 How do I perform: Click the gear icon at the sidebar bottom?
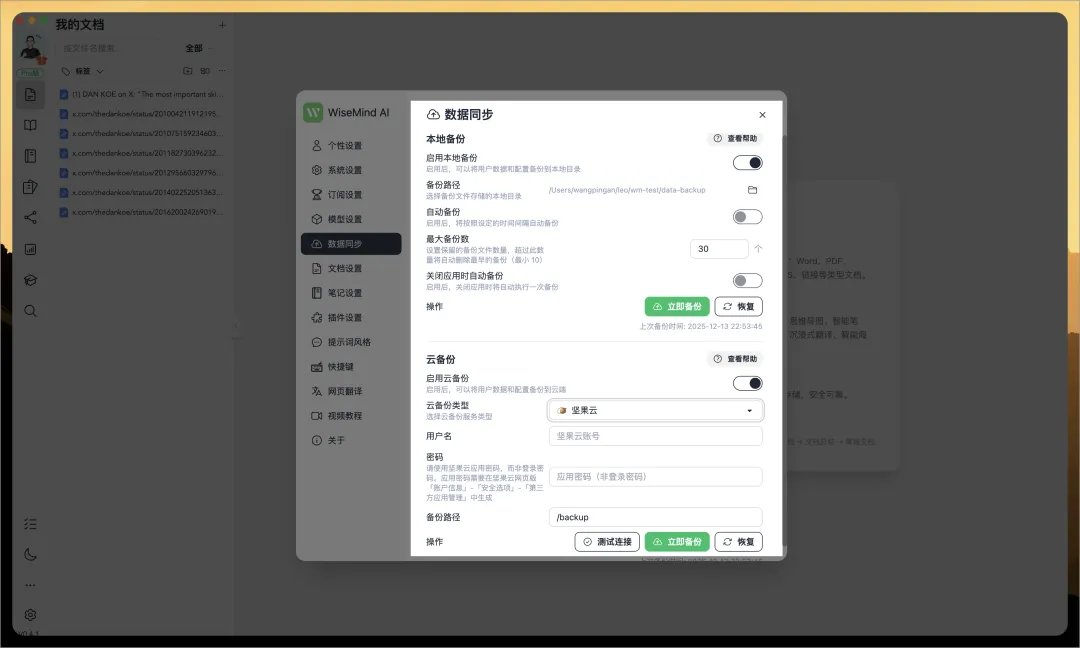(30, 615)
